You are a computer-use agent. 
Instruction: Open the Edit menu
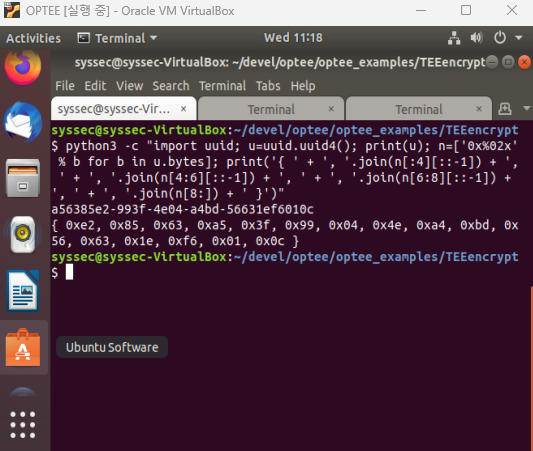coord(95,86)
